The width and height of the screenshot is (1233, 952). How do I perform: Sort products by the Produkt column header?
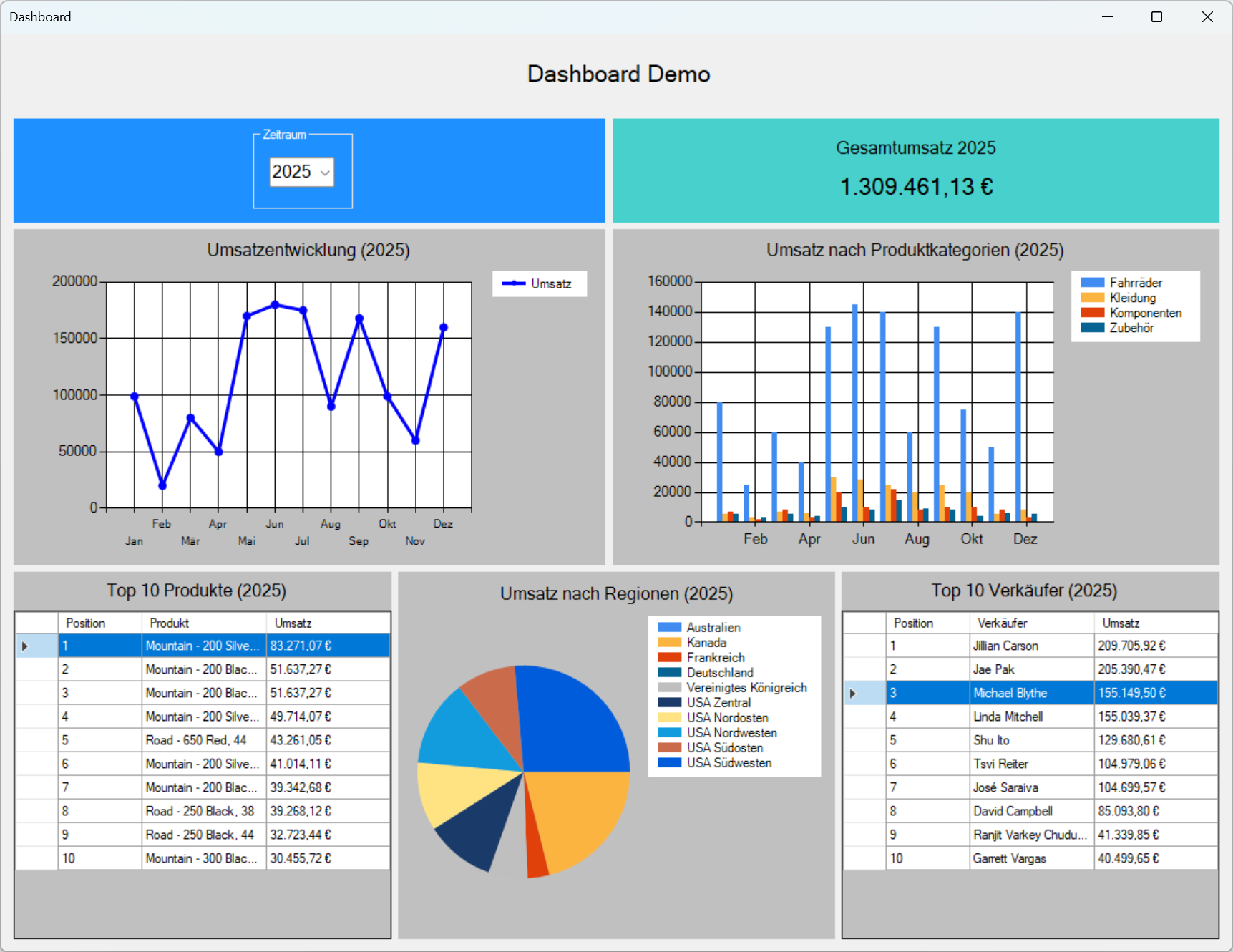pyautogui.click(x=203, y=623)
